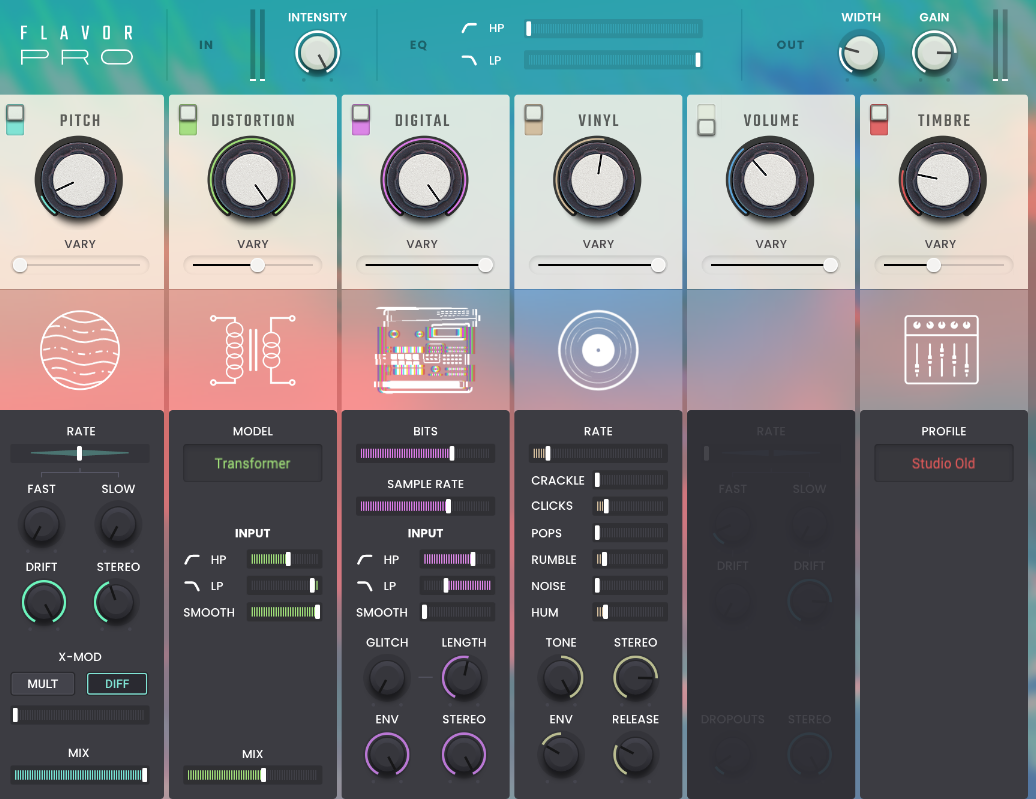Open the Distortion Model dropdown showing Transformer
Screen dimensions: 1036x799
tap(252, 463)
